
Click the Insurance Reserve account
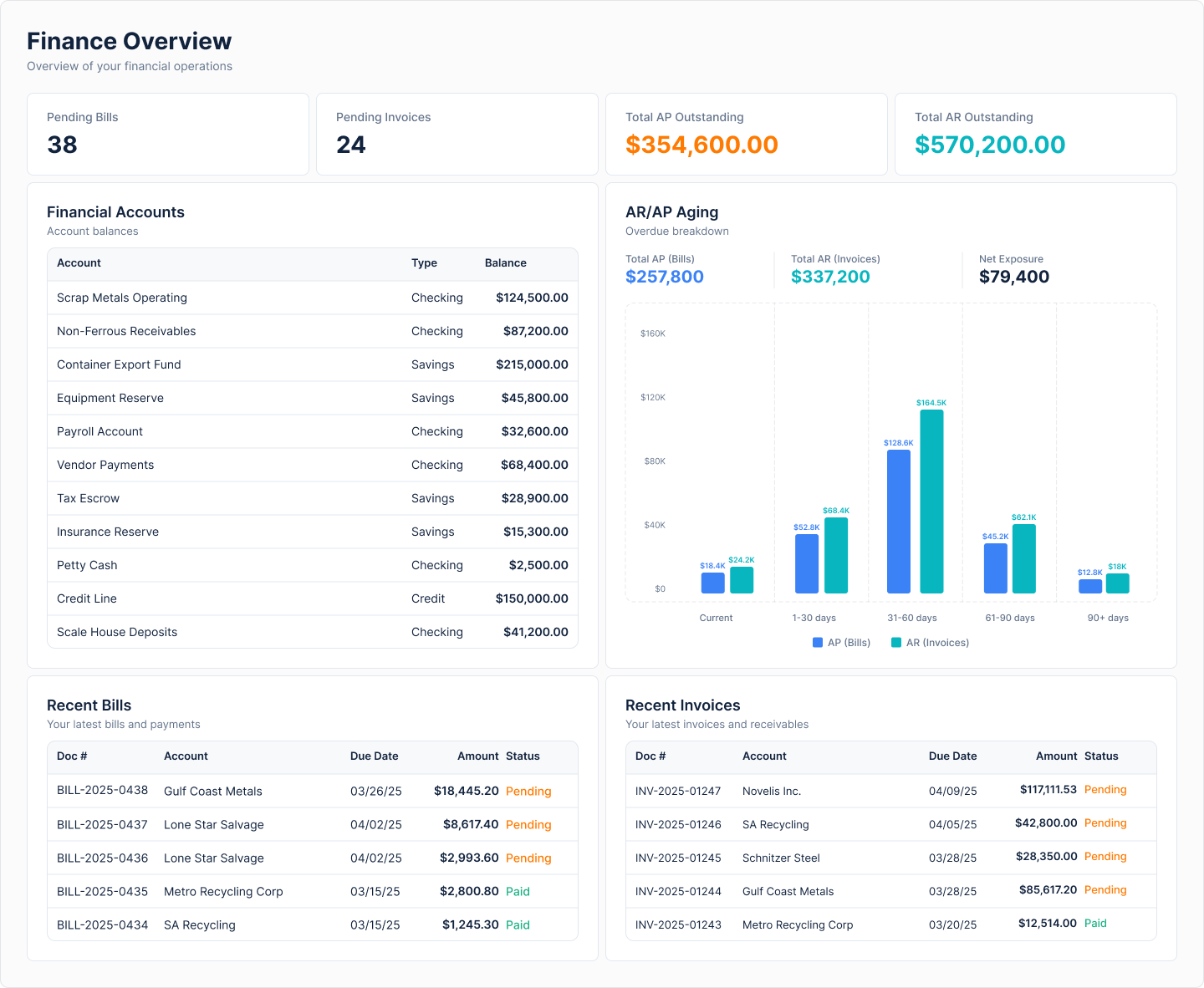[x=313, y=532]
